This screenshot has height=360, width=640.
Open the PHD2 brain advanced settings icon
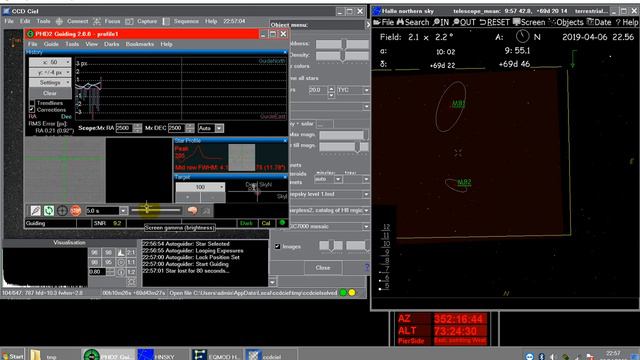pyautogui.click(x=192, y=211)
